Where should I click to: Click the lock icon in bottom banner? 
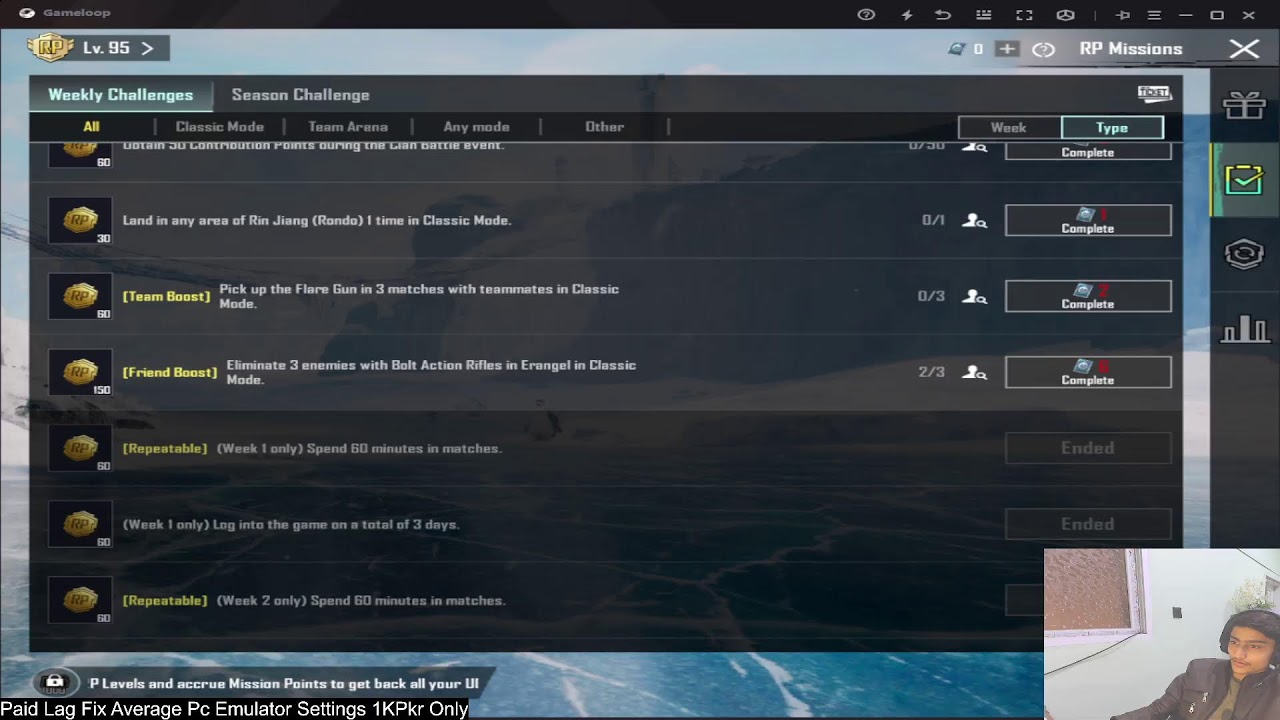click(x=55, y=682)
